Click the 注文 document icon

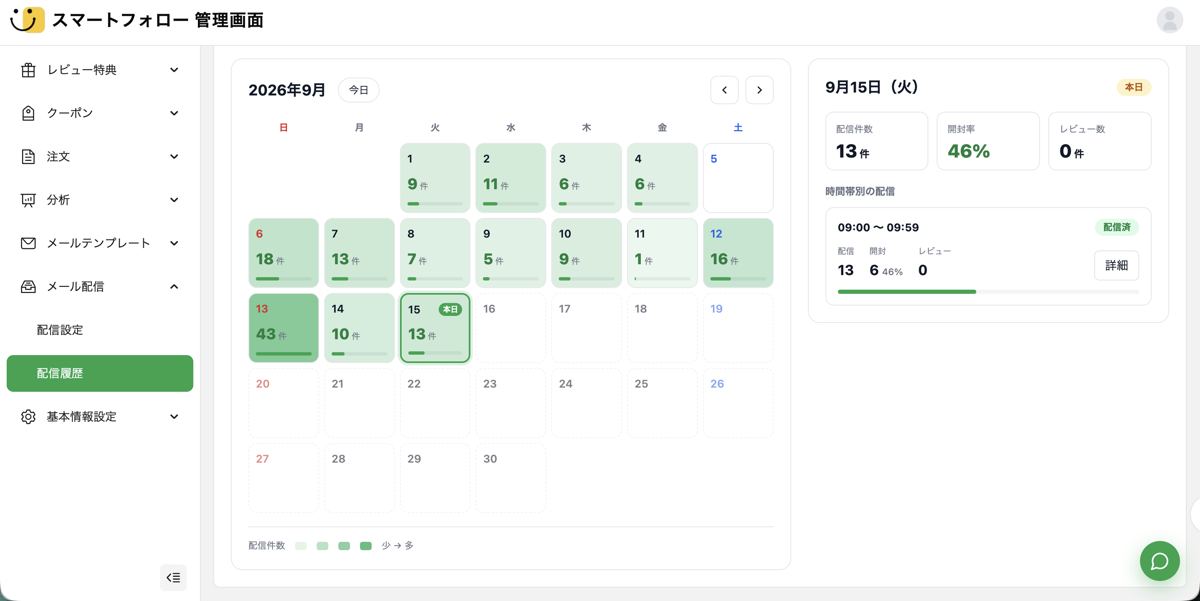pyautogui.click(x=28, y=157)
